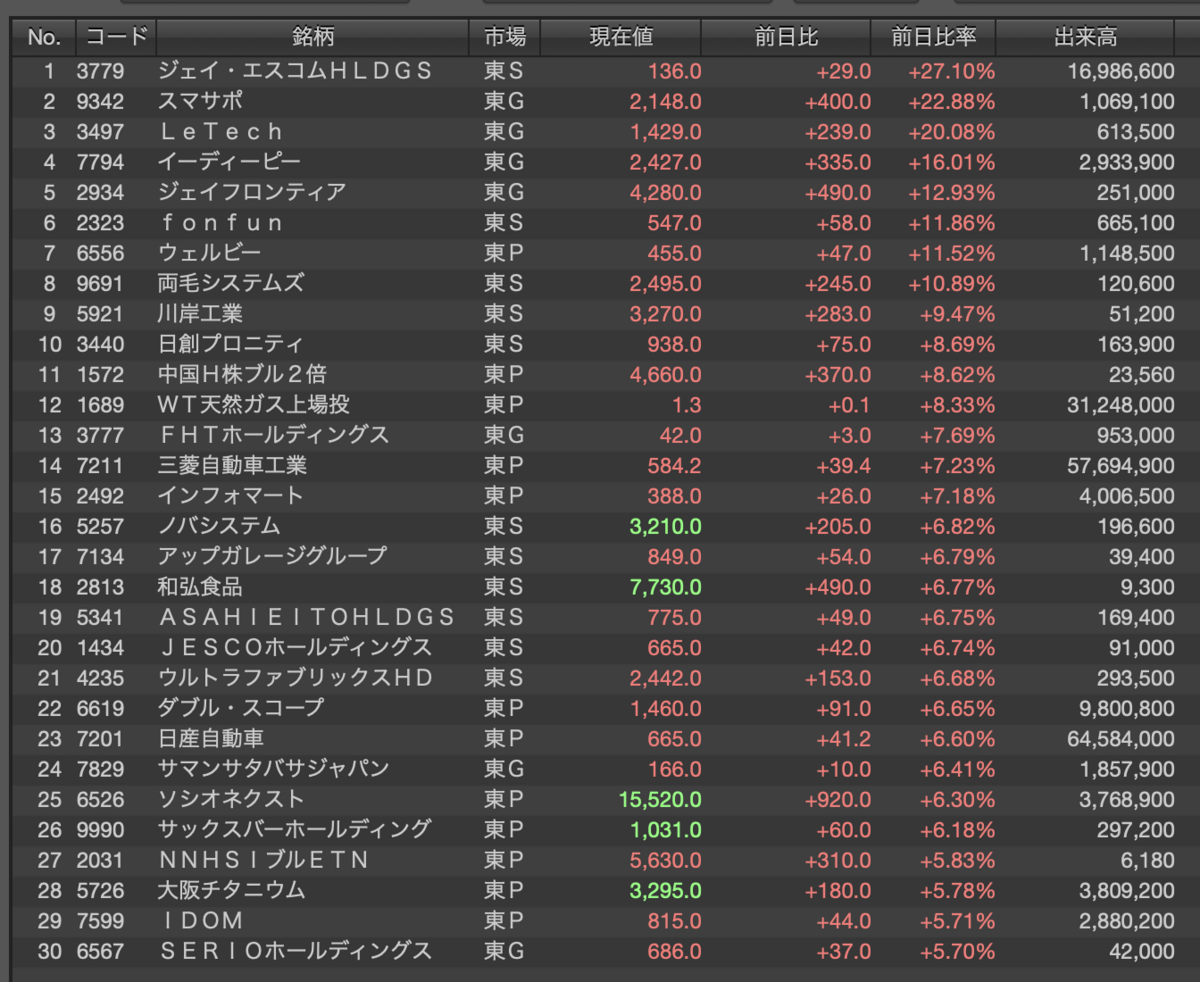This screenshot has height=982, width=1200.
Task: Select 中国H株ブル2倍 entry
Action: coord(242,374)
